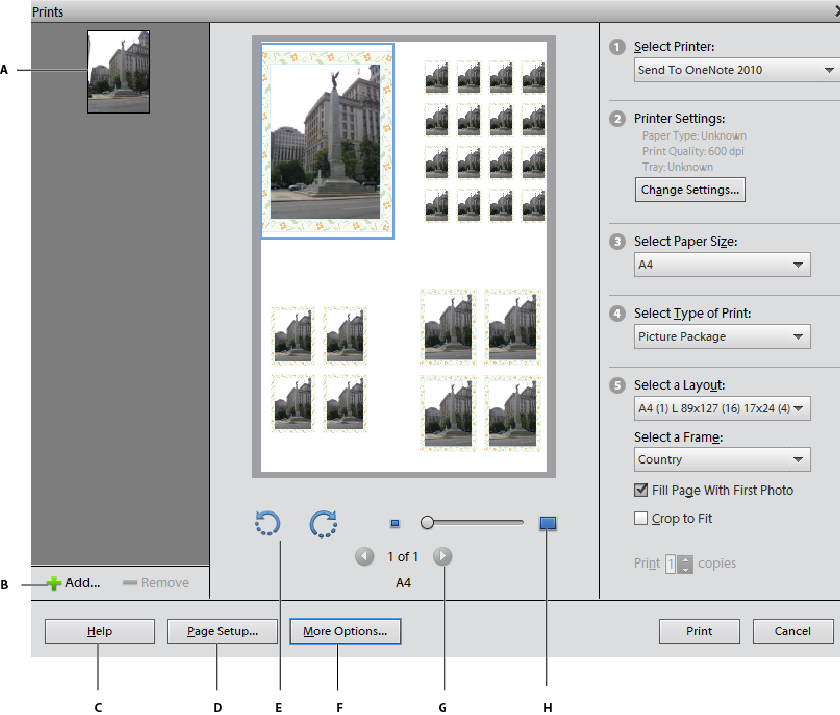Rotate the photo counterclockwise

point(267,523)
